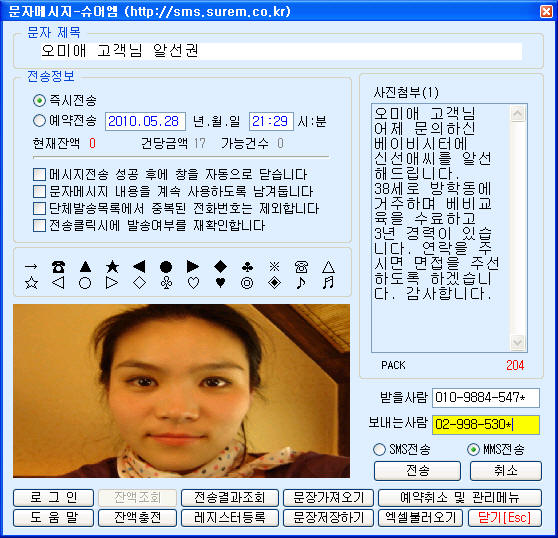Insert the single music note symbol
The height and width of the screenshot is (538, 558).
301,283
